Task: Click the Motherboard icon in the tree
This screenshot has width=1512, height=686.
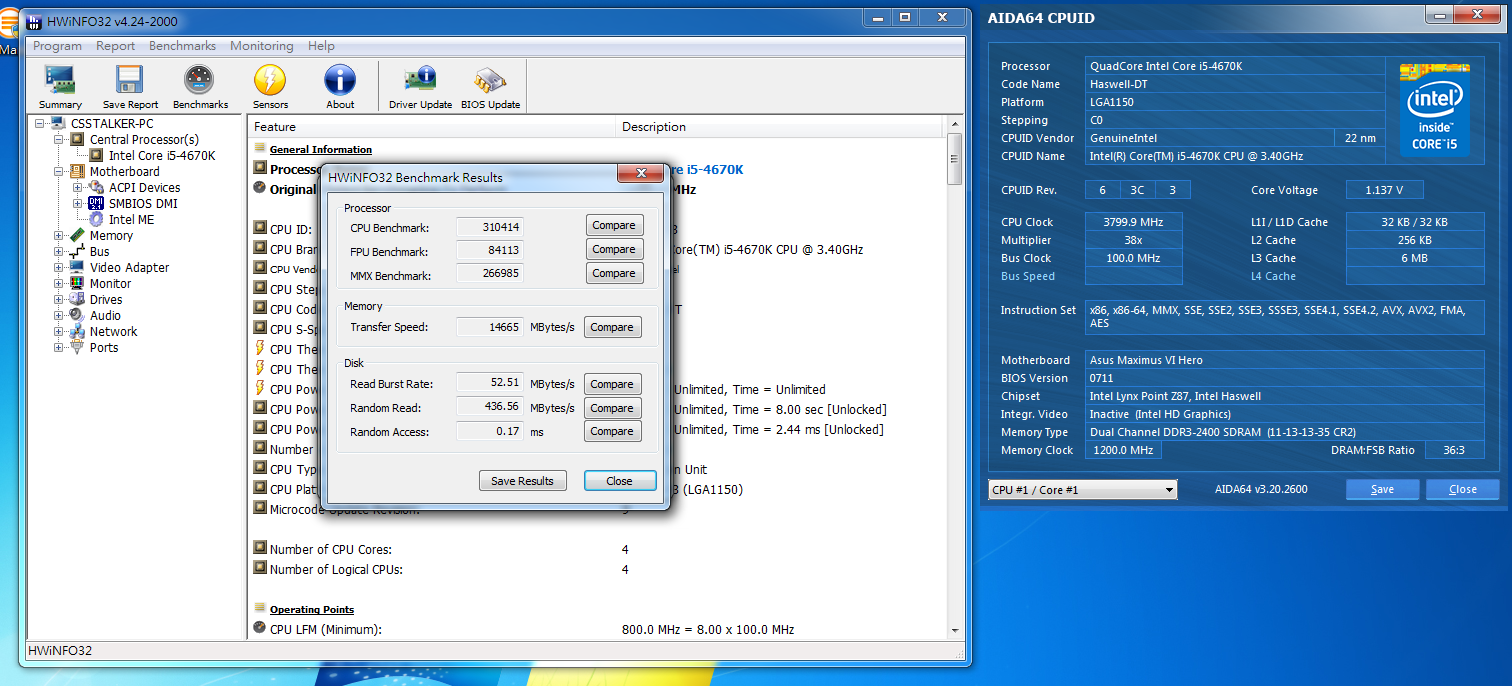Action: 77,171
